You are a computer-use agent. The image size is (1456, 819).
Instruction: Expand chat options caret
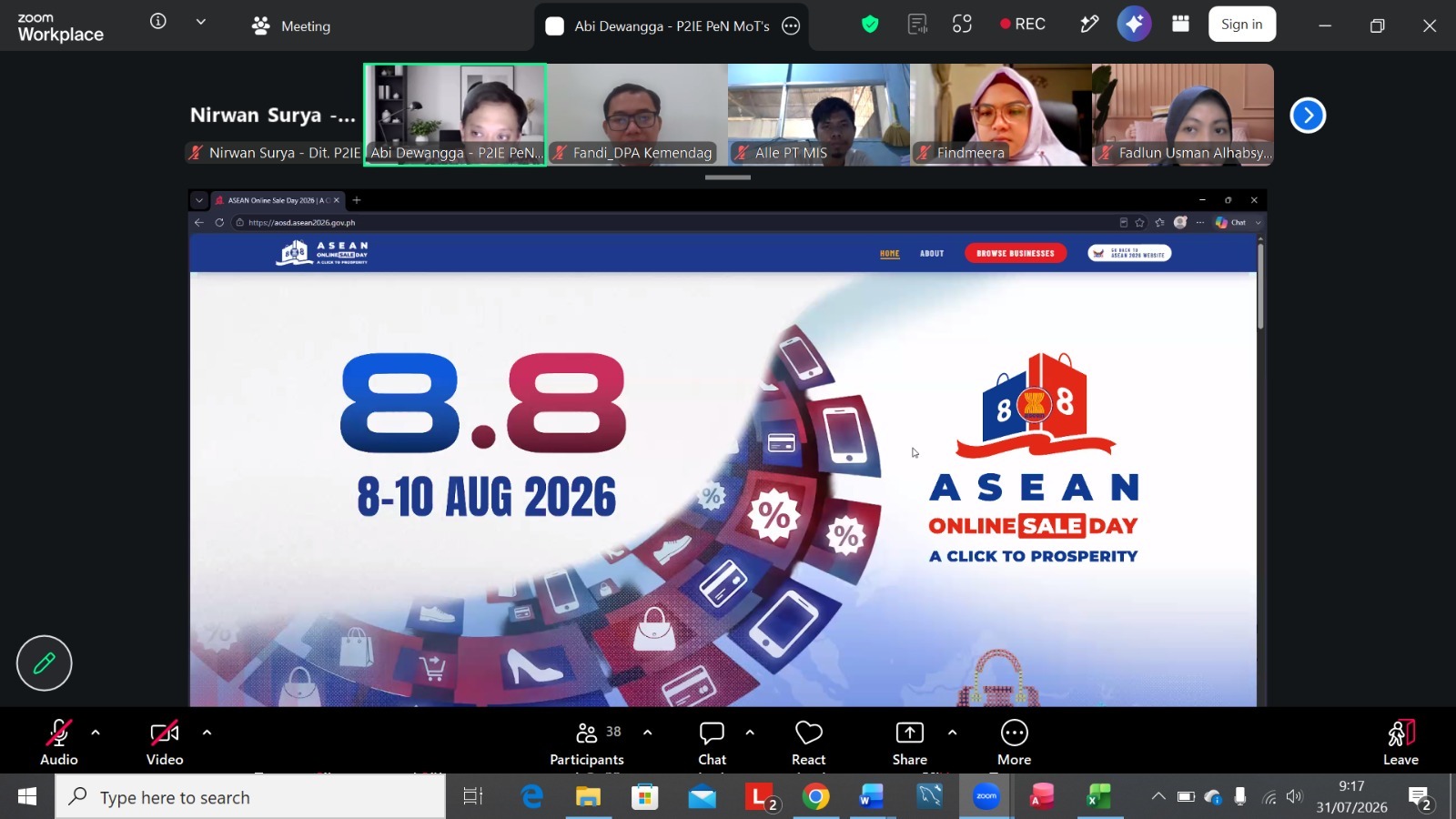tap(750, 732)
